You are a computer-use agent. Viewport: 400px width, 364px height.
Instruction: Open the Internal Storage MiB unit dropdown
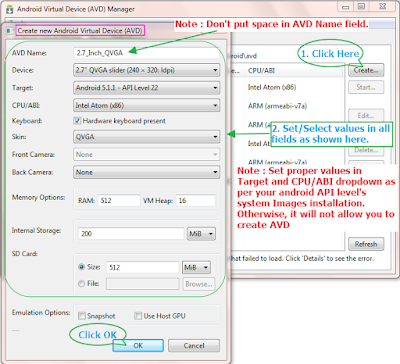[x=201, y=234]
